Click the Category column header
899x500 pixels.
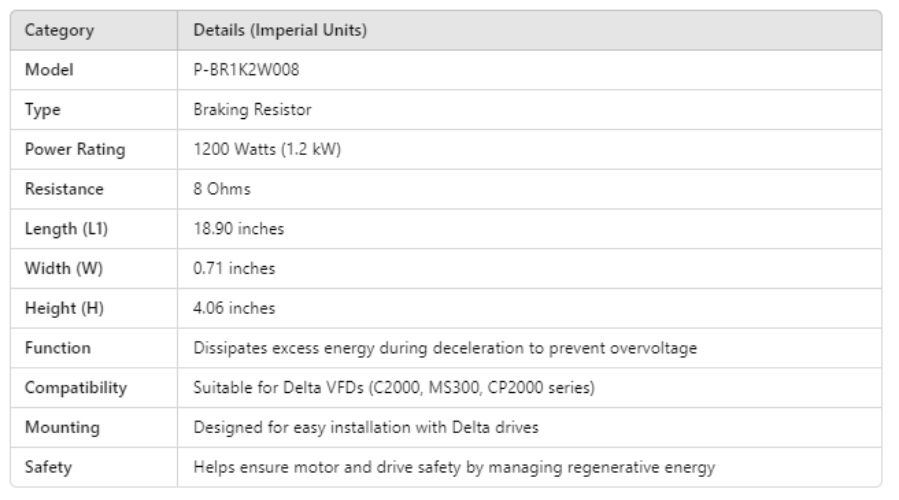[x=60, y=30]
